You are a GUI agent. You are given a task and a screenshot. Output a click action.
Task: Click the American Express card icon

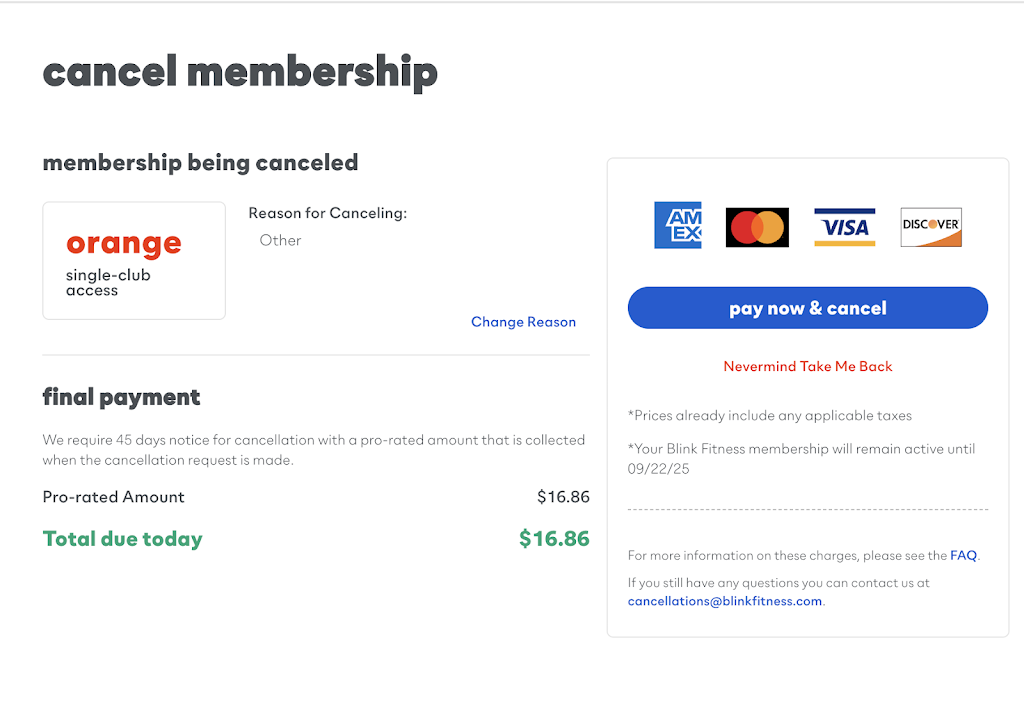coord(677,225)
